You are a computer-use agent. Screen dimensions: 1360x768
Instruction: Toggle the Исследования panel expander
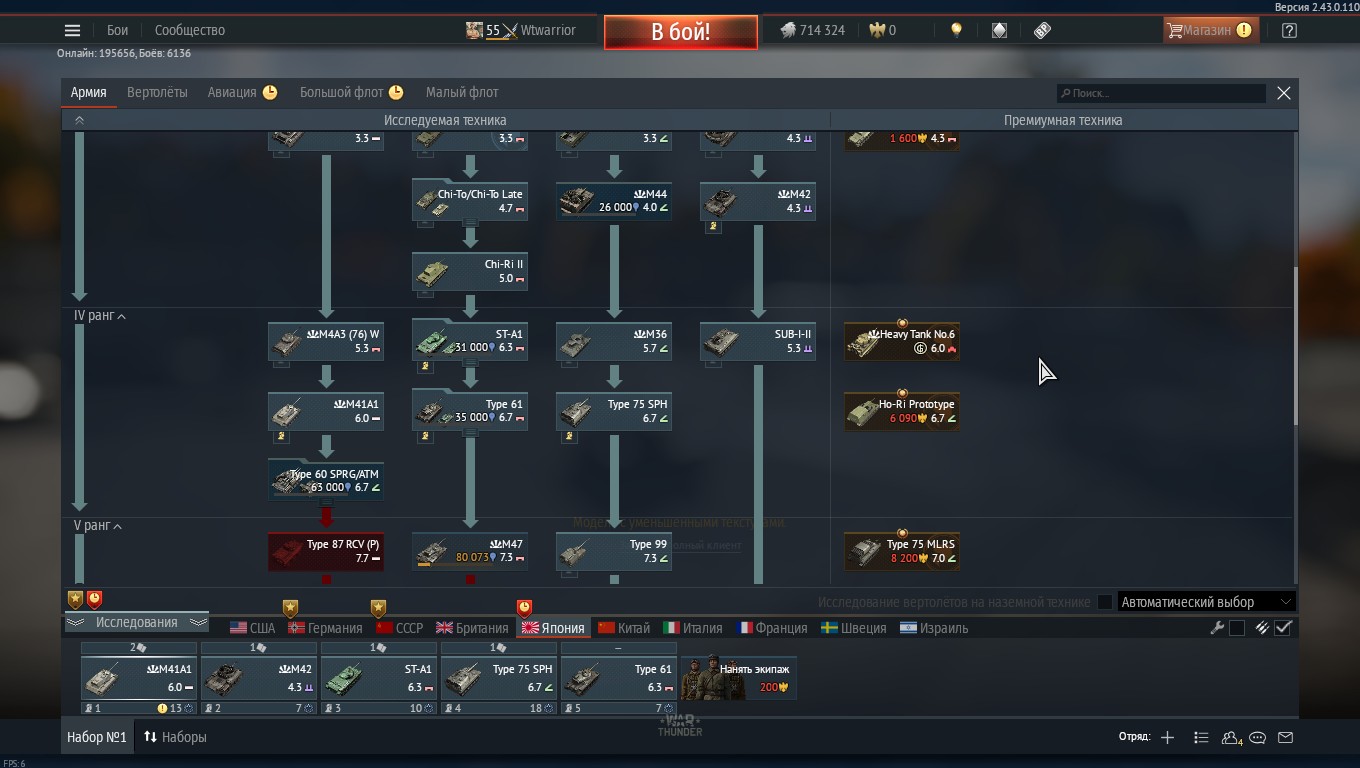pyautogui.click(x=136, y=622)
